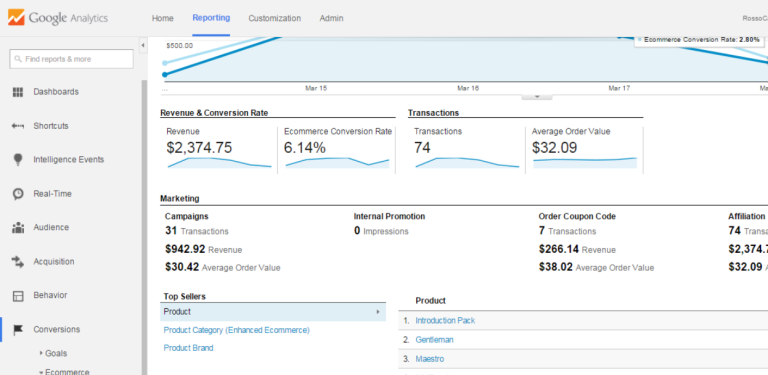Select Product Category (Enhanced Ecommerce) link
This screenshot has width=768, height=375.
[x=237, y=330]
